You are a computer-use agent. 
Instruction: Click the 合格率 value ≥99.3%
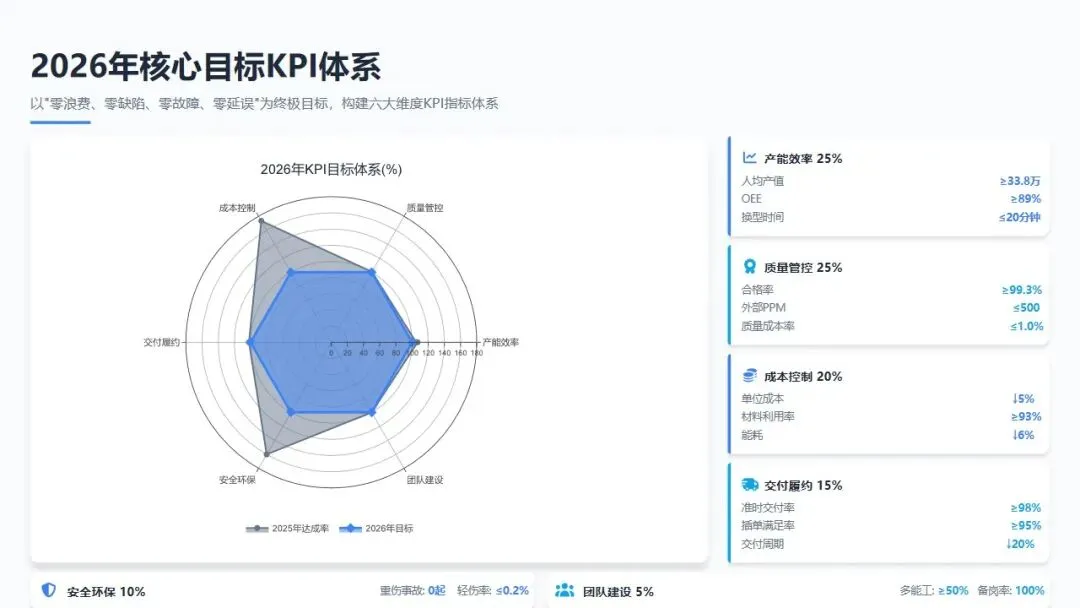click(x=1021, y=289)
